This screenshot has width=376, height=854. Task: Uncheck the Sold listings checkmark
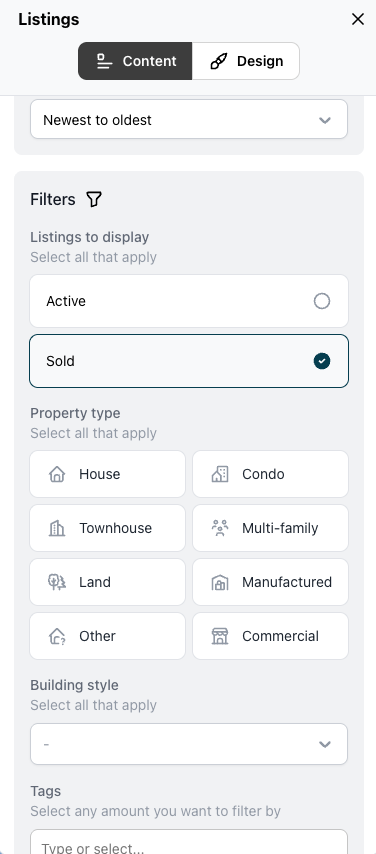coord(322,361)
